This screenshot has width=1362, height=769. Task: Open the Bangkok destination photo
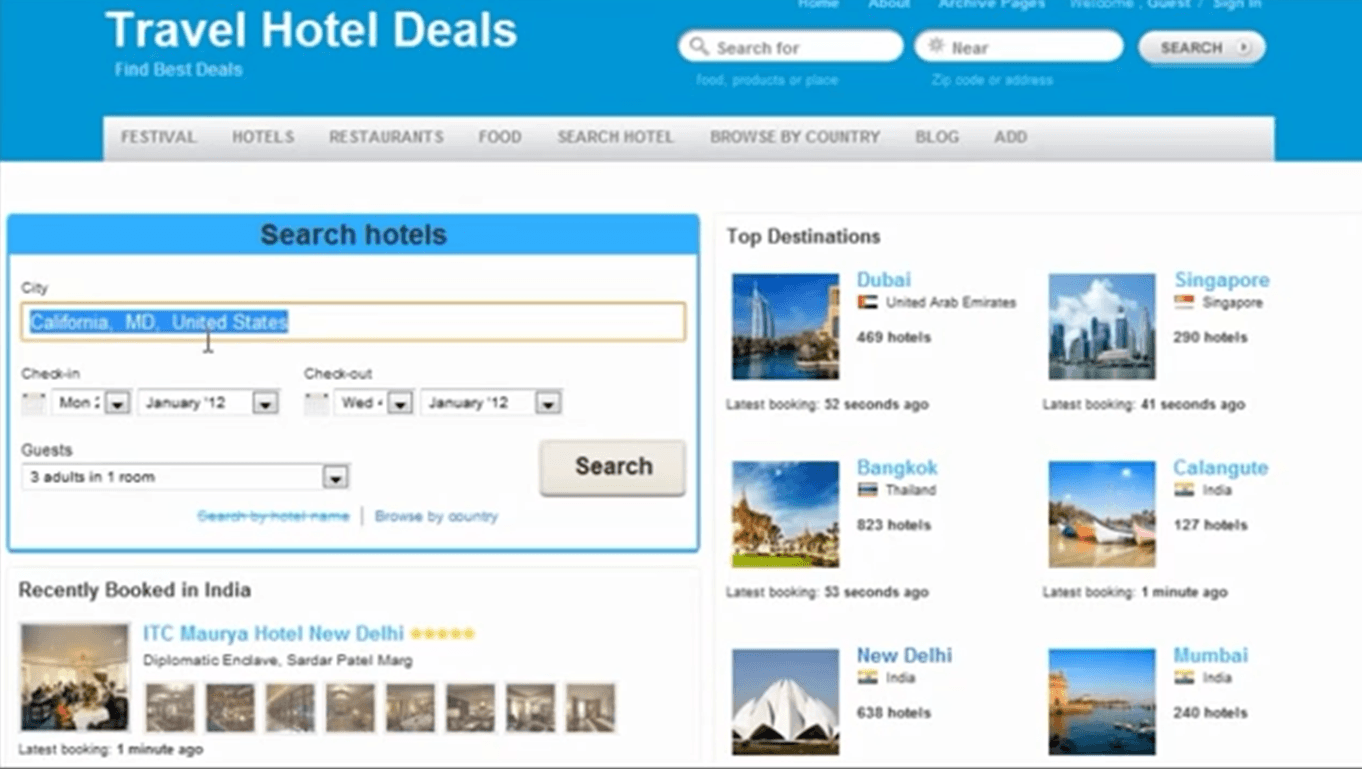point(785,514)
